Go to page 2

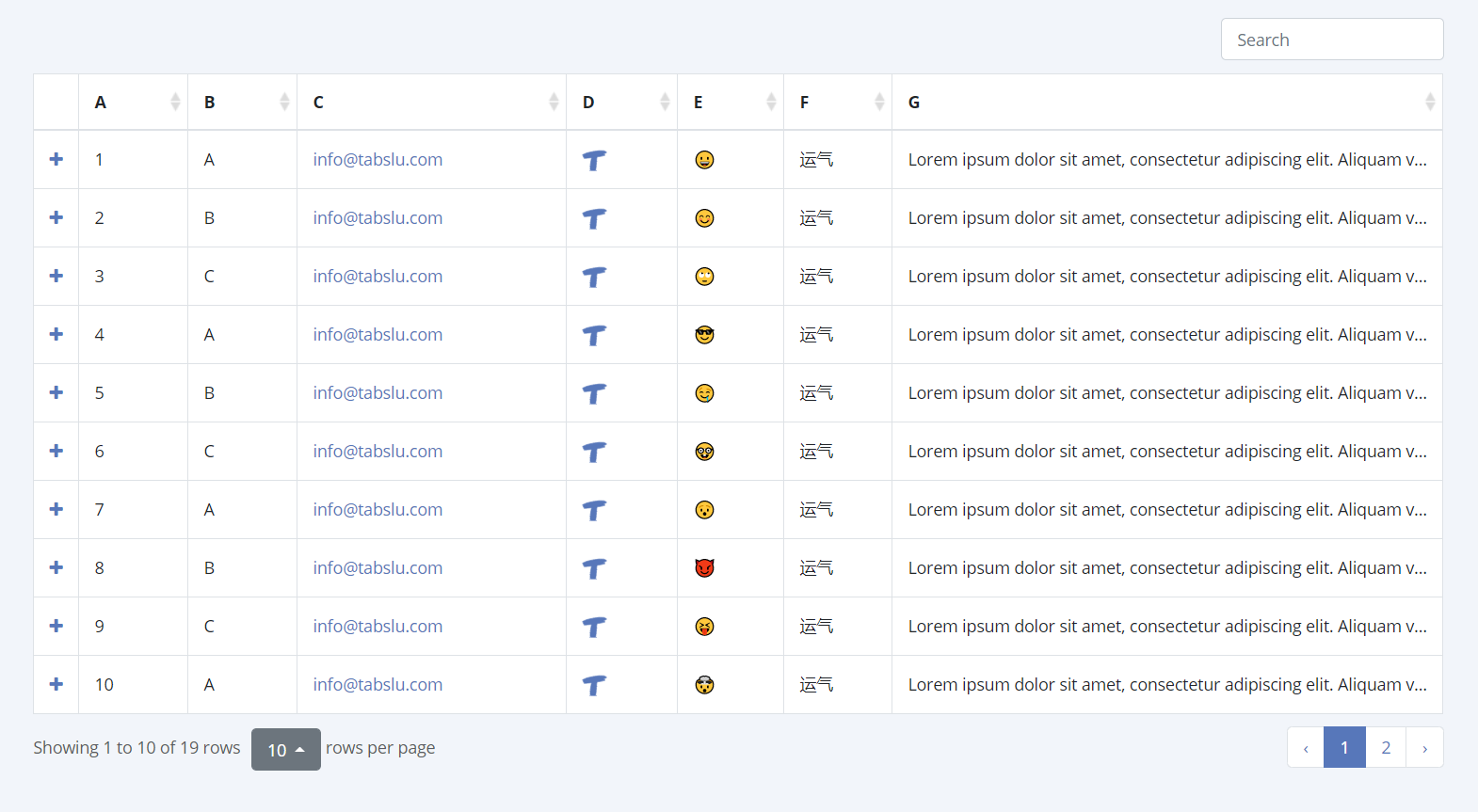pyautogui.click(x=1386, y=747)
